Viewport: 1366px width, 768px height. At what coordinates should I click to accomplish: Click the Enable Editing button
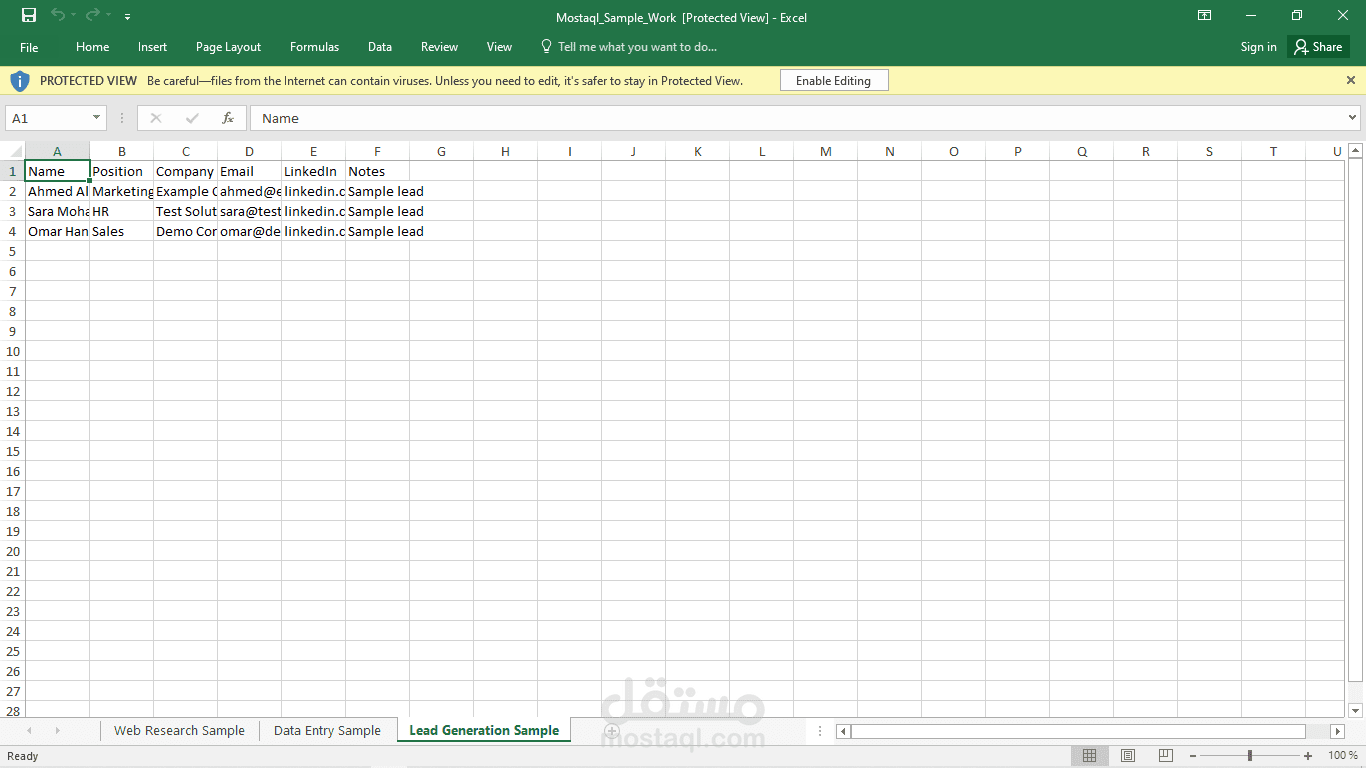[x=833, y=81]
